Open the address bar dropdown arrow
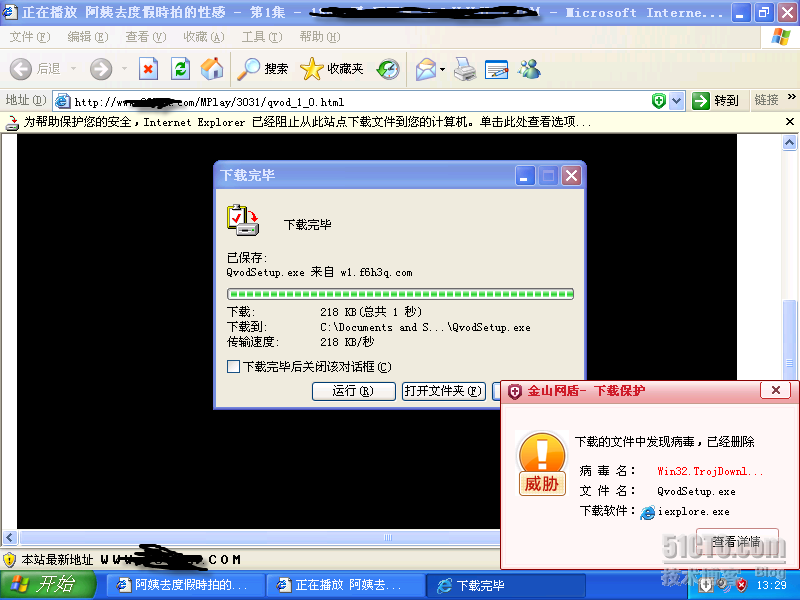Screen dimensions: 800x600 (677, 101)
